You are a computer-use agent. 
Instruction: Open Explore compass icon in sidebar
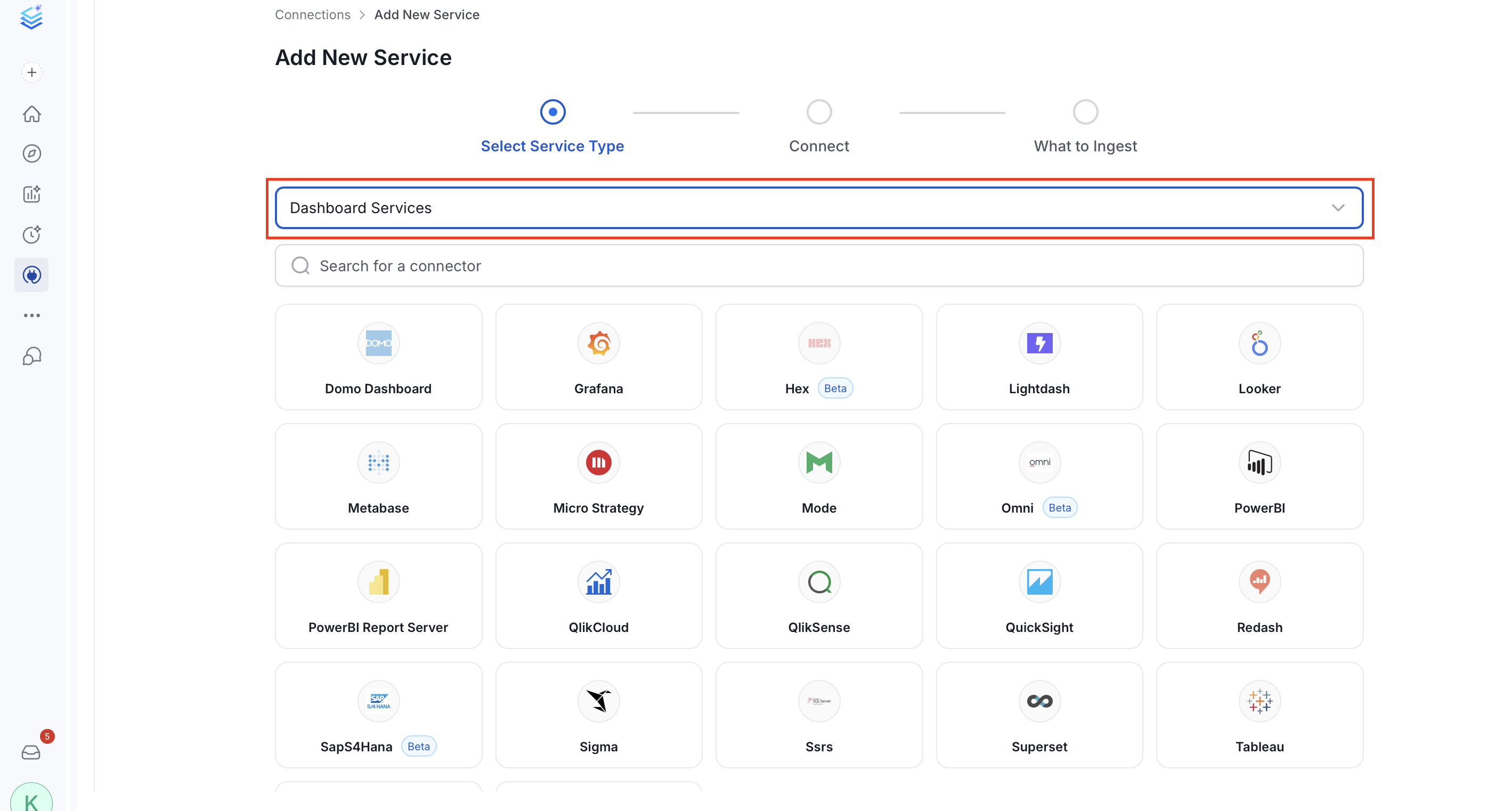coord(31,153)
